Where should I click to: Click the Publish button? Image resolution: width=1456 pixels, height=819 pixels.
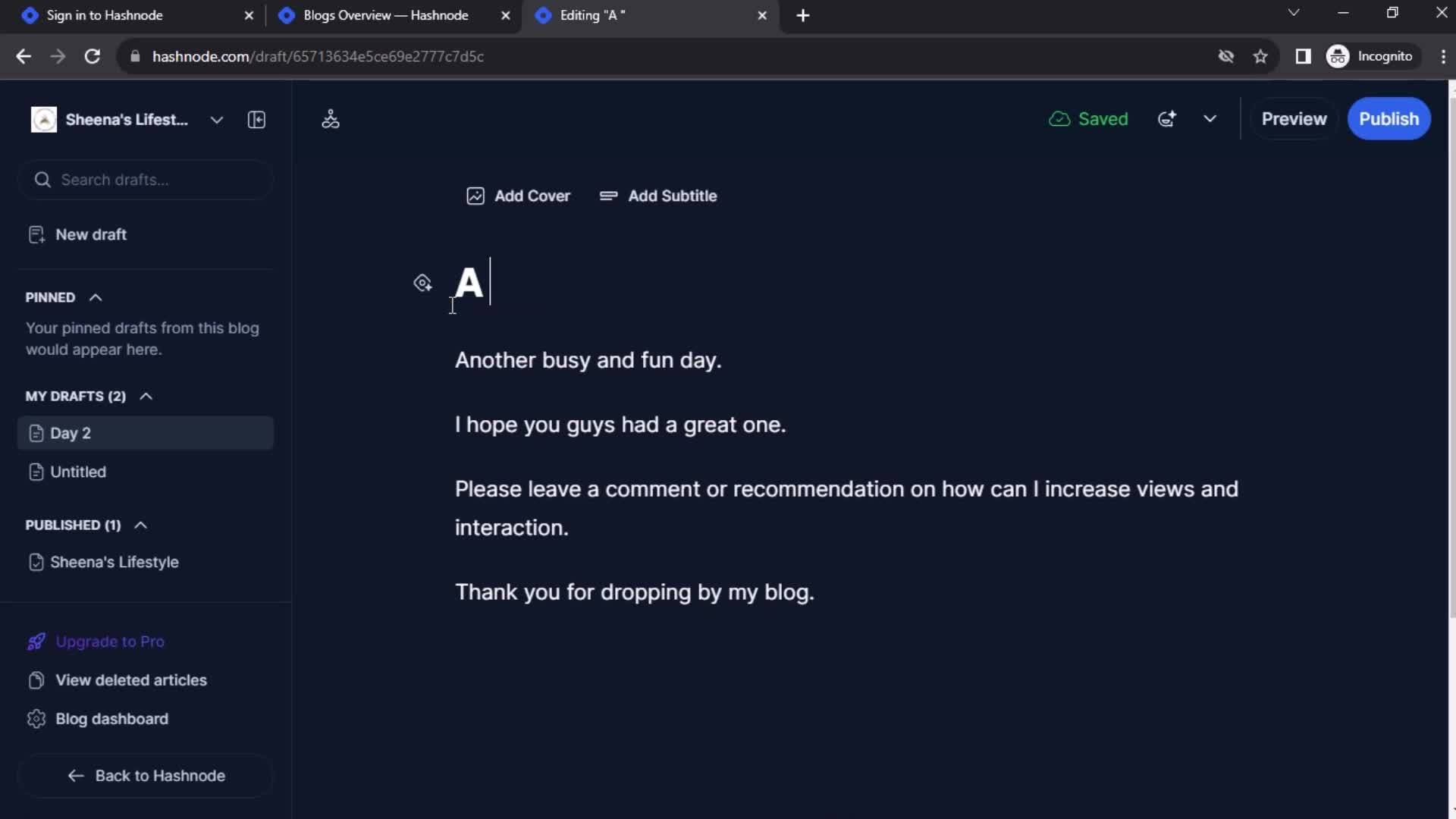1388,119
